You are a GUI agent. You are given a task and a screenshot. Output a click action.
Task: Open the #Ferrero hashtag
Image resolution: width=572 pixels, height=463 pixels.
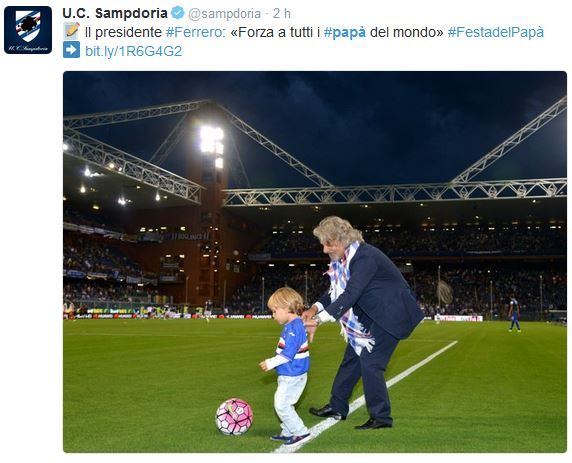(x=196, y=32)
